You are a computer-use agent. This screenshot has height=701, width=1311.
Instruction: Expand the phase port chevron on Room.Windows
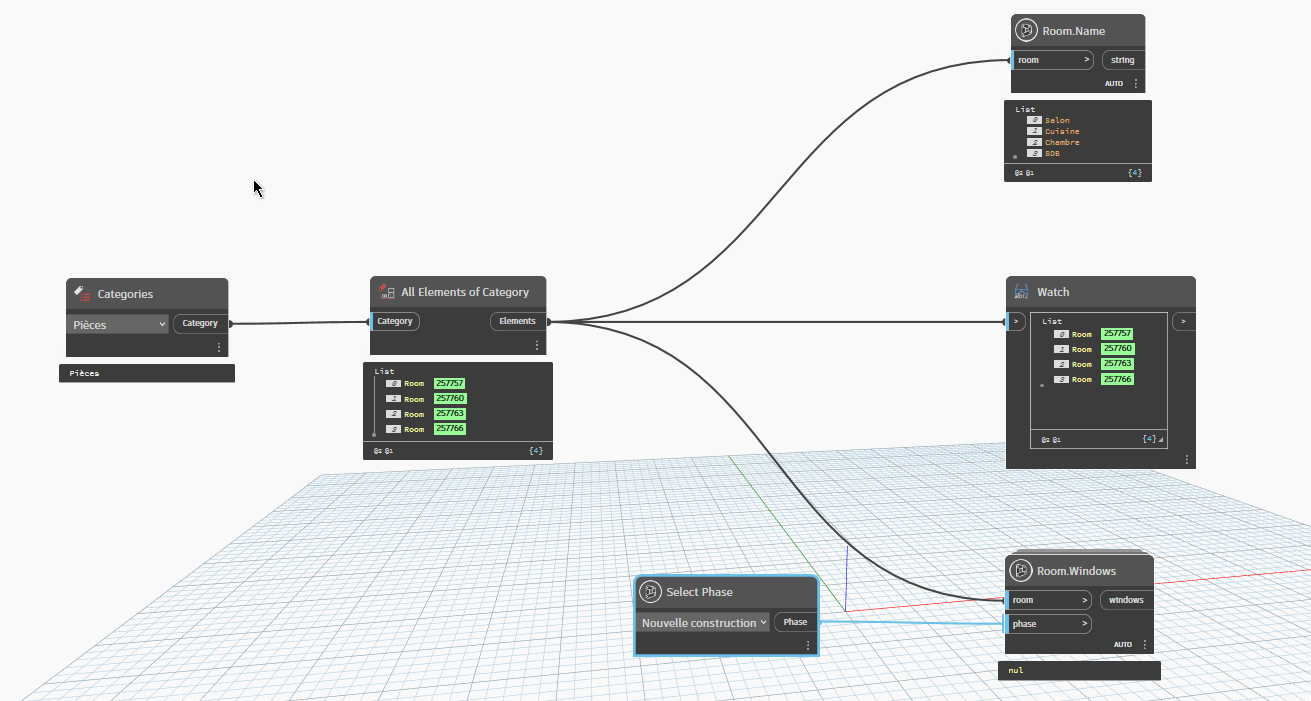[1083, 624]
